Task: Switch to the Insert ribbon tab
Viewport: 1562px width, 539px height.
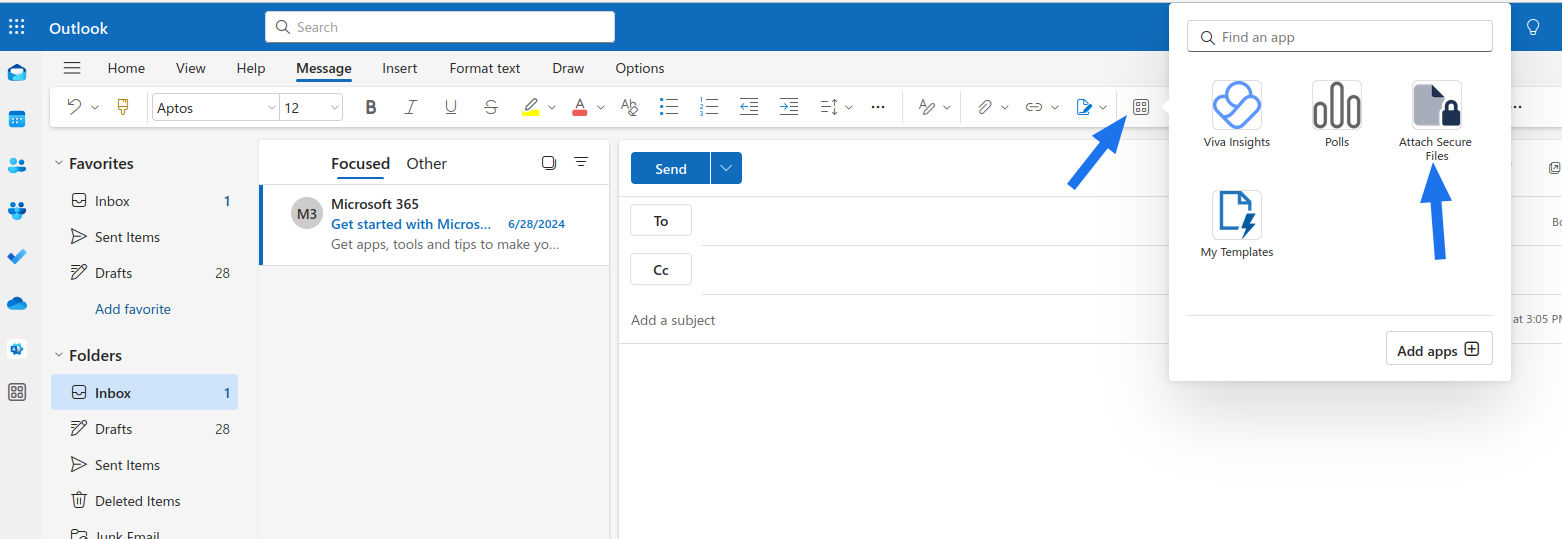Action: 400,68
